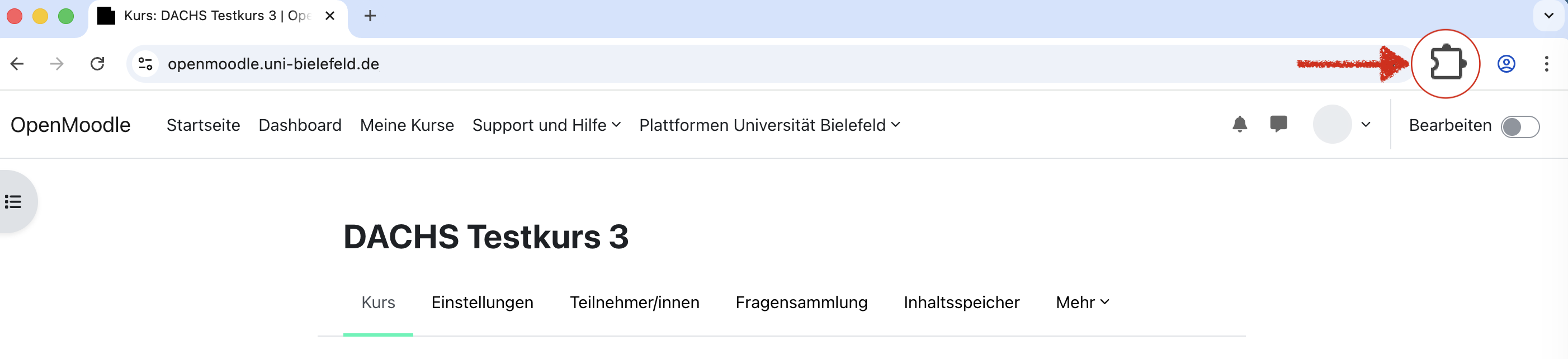Click the notifications bell icon

pos(1239,125)
